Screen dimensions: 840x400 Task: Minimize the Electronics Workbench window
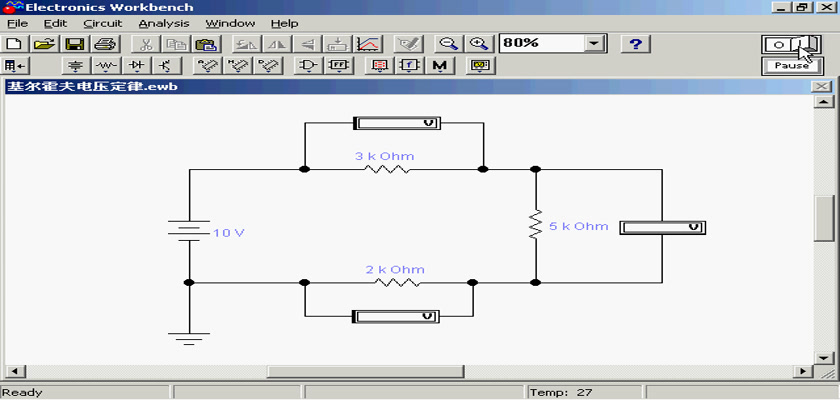pos(783,7)
